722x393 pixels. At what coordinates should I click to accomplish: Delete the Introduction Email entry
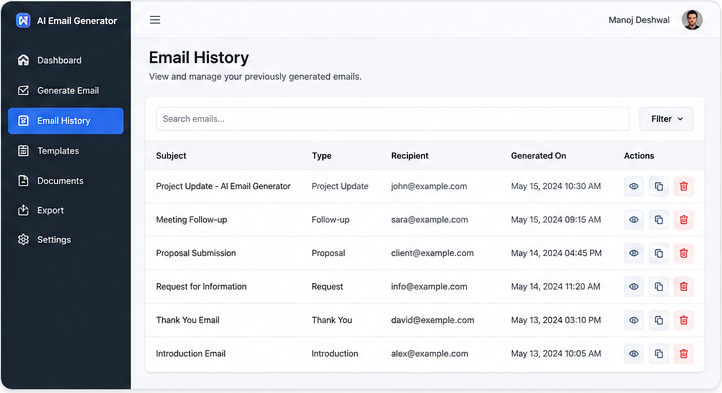pyautogui.click(x=683, y=353)
